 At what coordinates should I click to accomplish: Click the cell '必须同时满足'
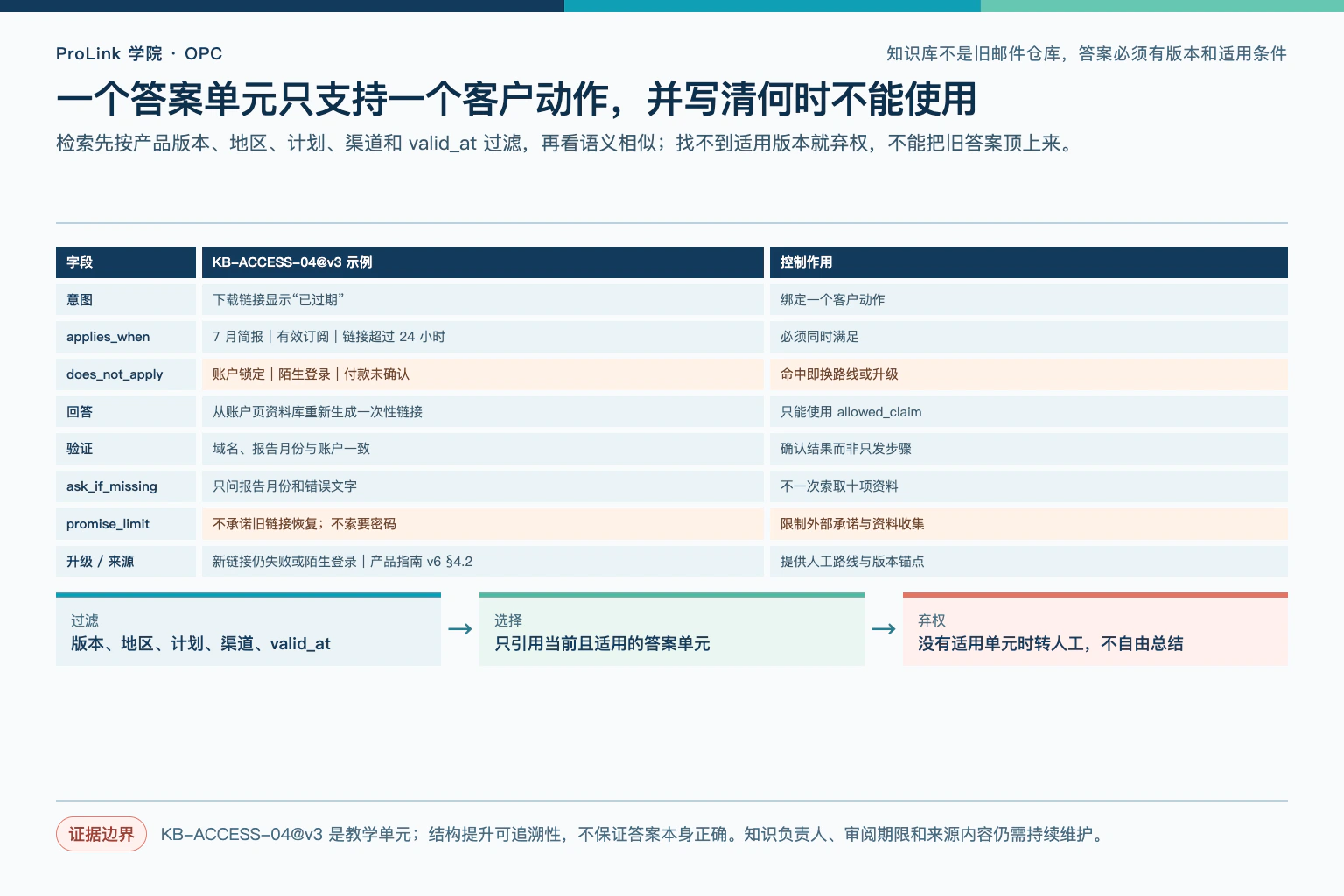coord(1029,337)
